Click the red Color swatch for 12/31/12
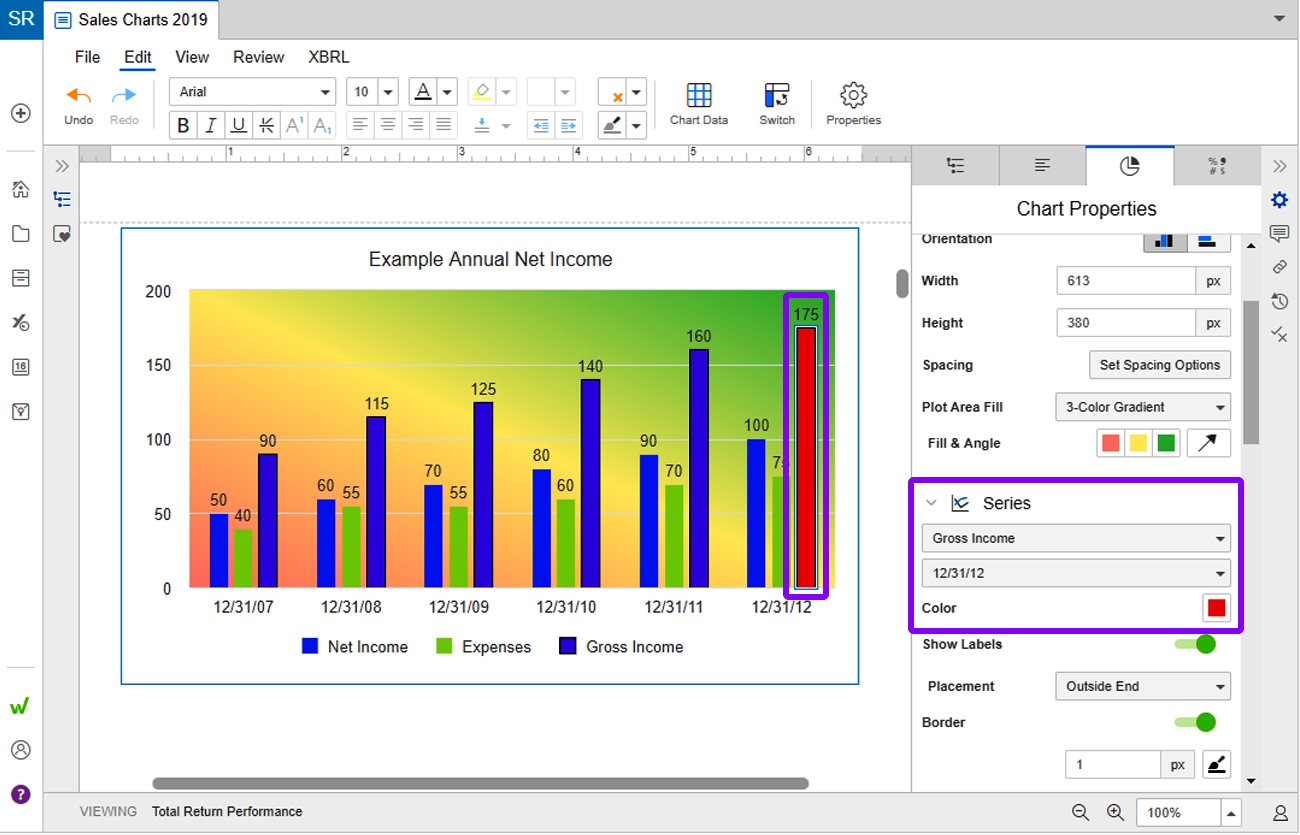This screenshot has height=835, width=1300. [1216, 607]
